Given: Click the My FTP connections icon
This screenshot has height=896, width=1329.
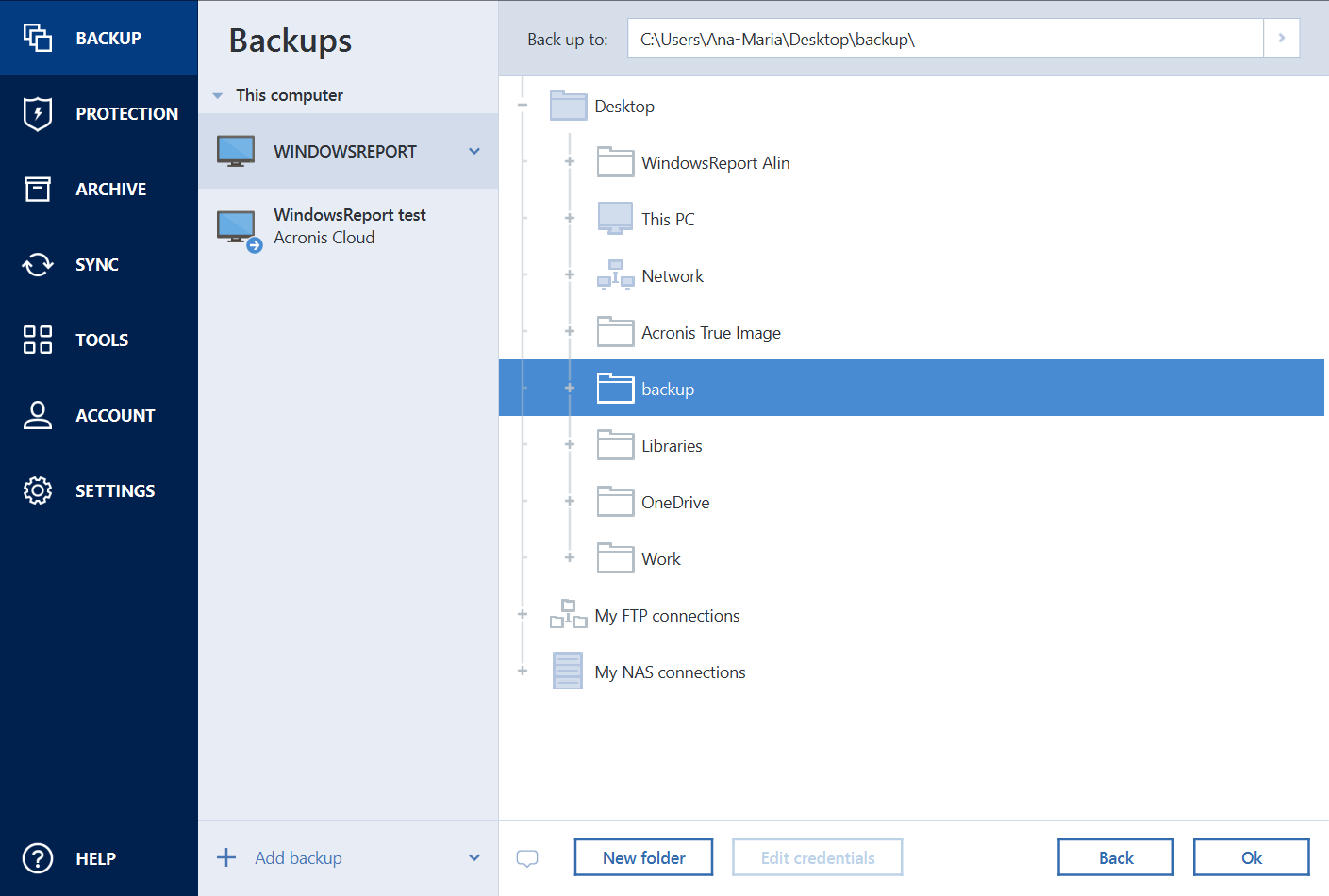Looking at the screenshot, I should click(569, 614).
